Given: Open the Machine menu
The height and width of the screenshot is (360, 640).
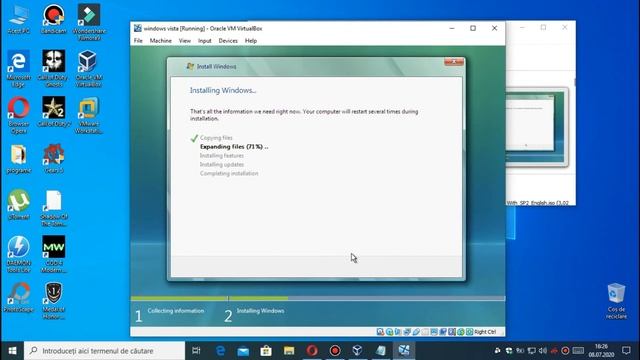Looking at the screenshot, I should coord(160,41).
